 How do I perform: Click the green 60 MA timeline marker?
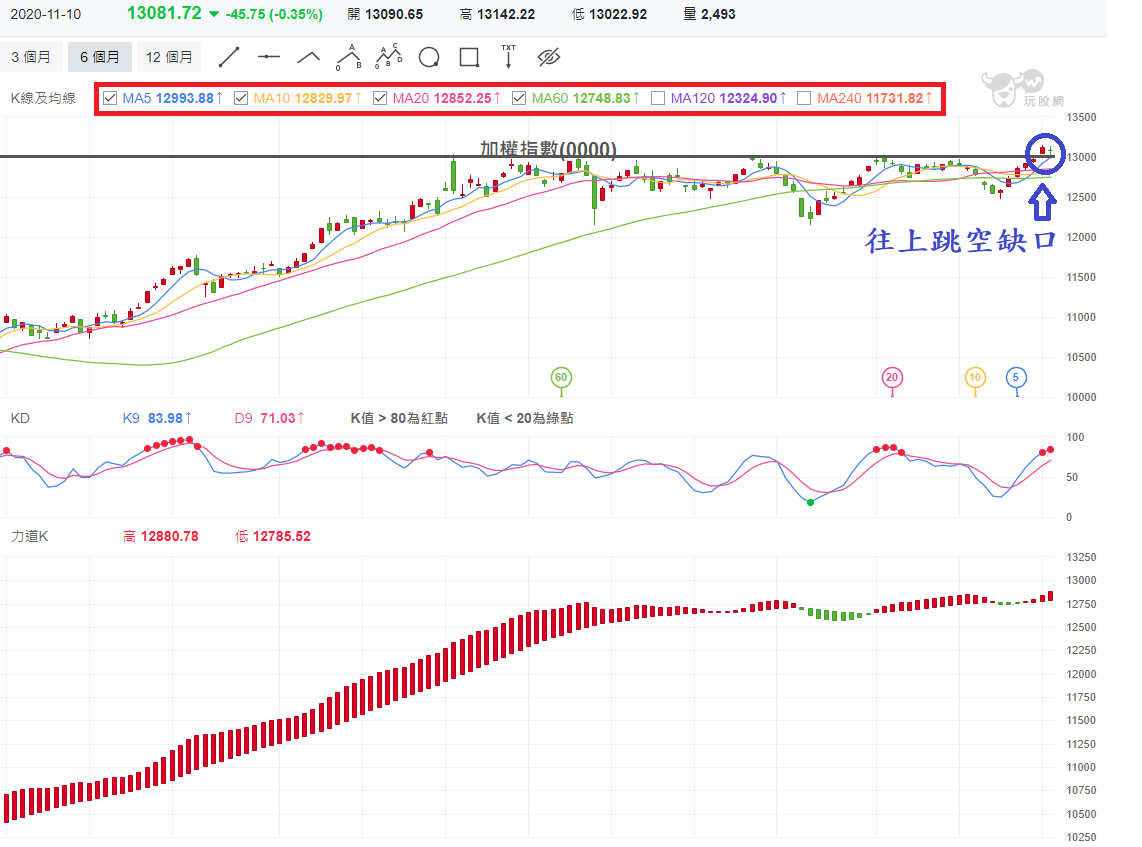pos(561,377)
